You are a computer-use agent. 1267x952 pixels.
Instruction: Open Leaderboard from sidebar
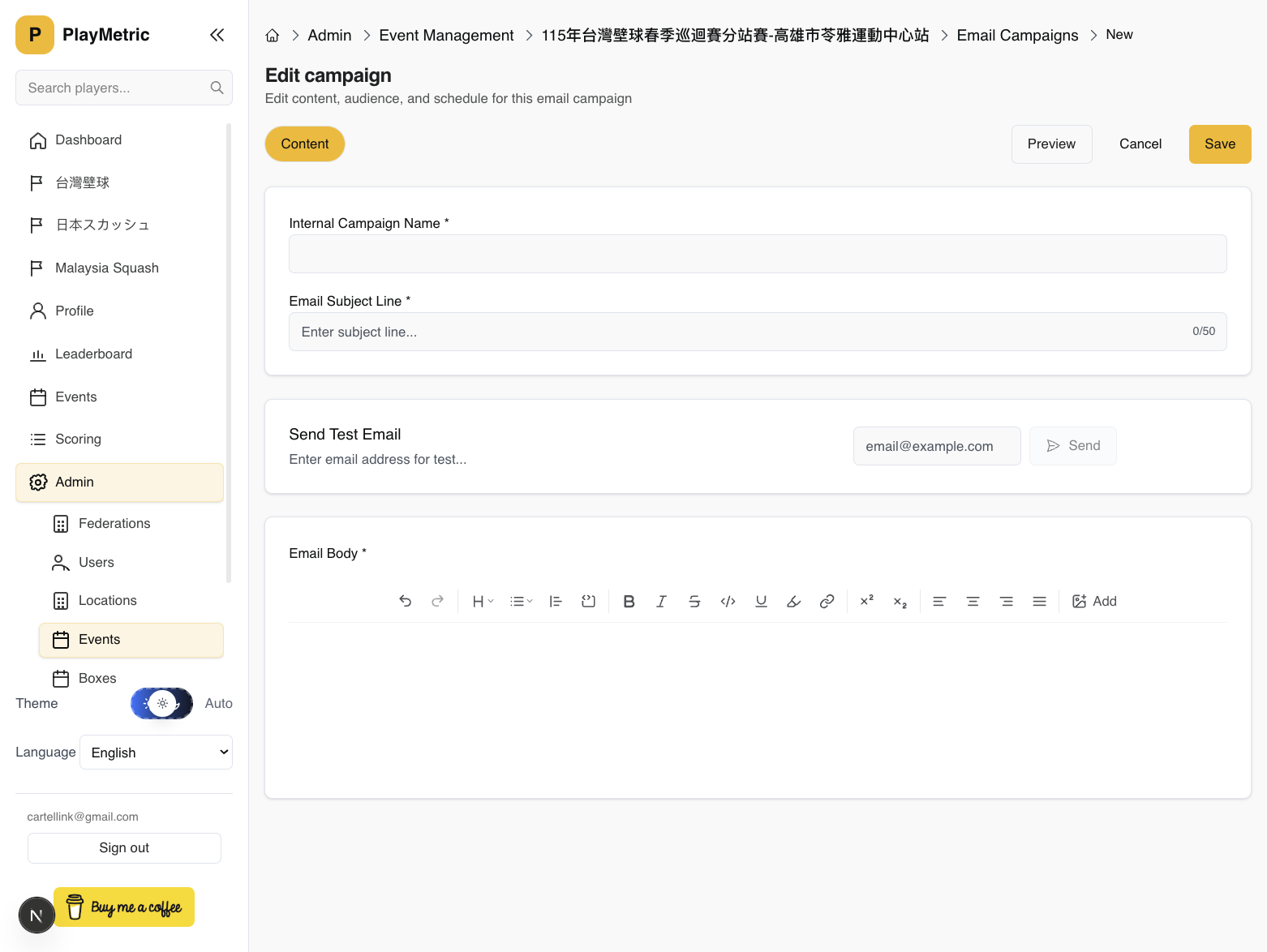click(x=119, y=354)
